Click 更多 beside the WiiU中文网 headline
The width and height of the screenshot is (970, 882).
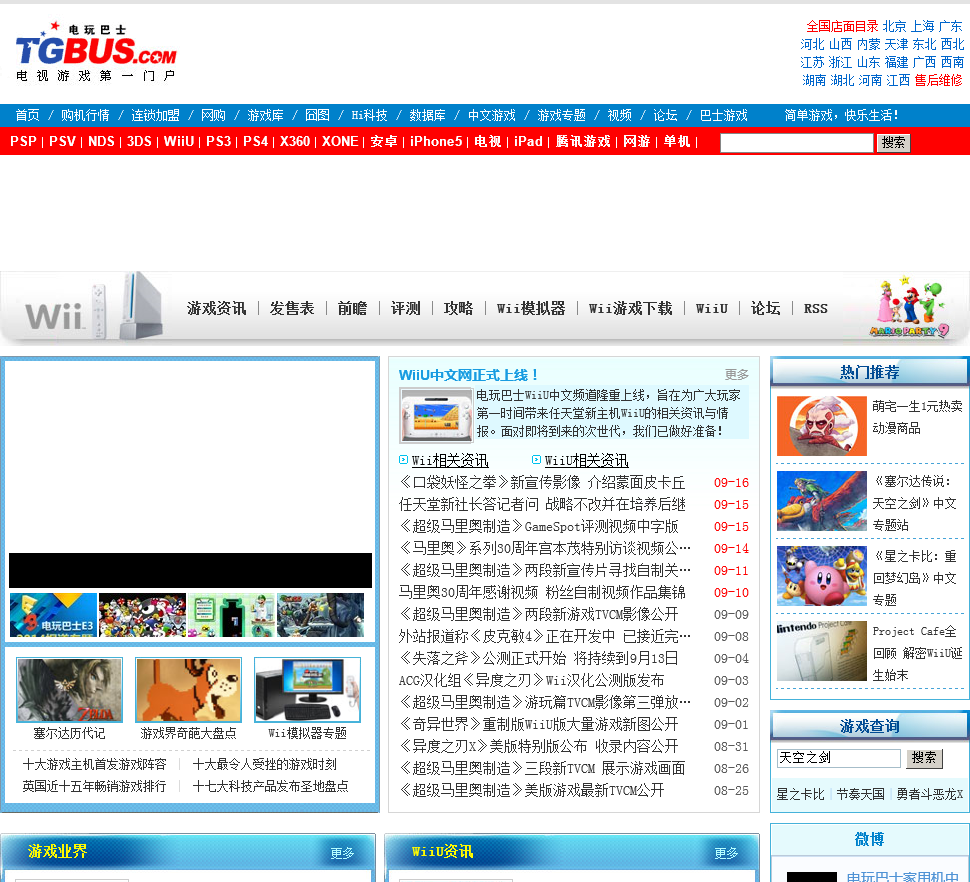point(737,374)
